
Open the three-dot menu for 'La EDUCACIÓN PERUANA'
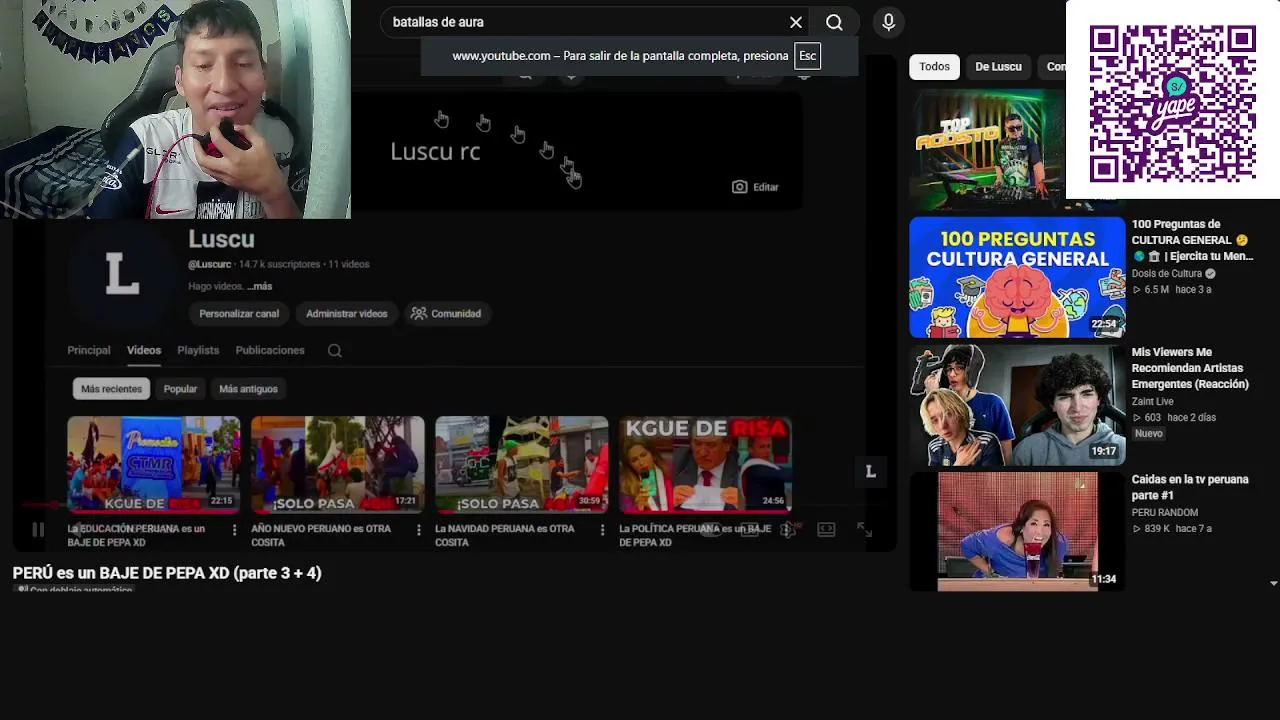point(235,530)
